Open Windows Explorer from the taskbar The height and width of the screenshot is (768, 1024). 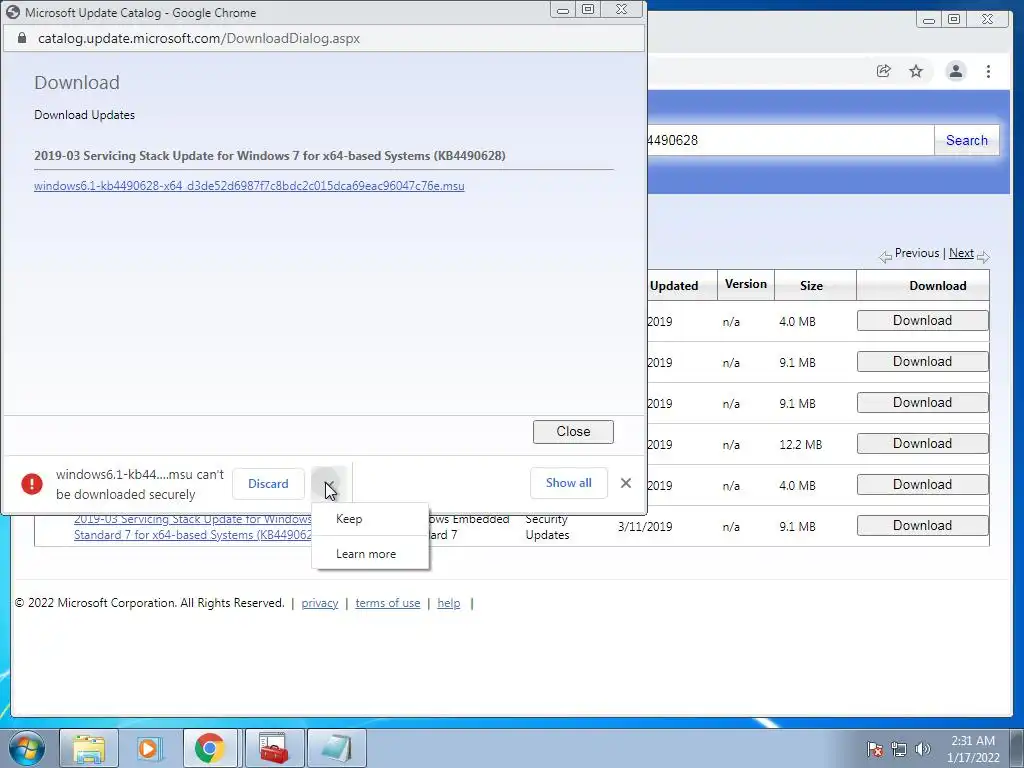[x=89, y=748]
